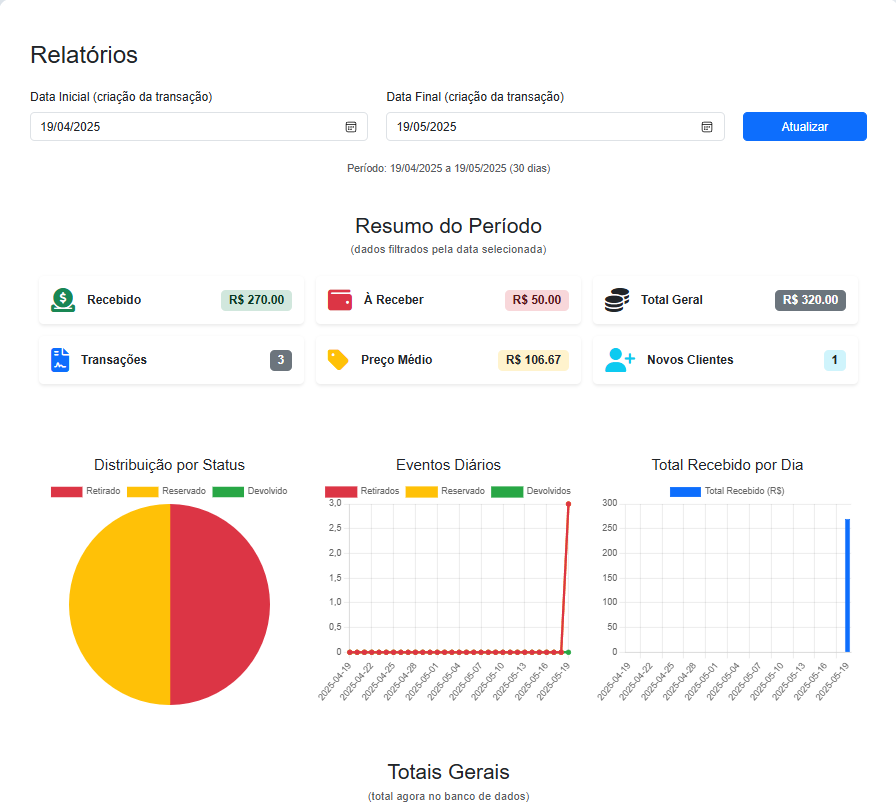Toggle Retirado legend in pie chart
This screenshot has height=809, width=896.
pyautogui.click(x=86, y=491)
